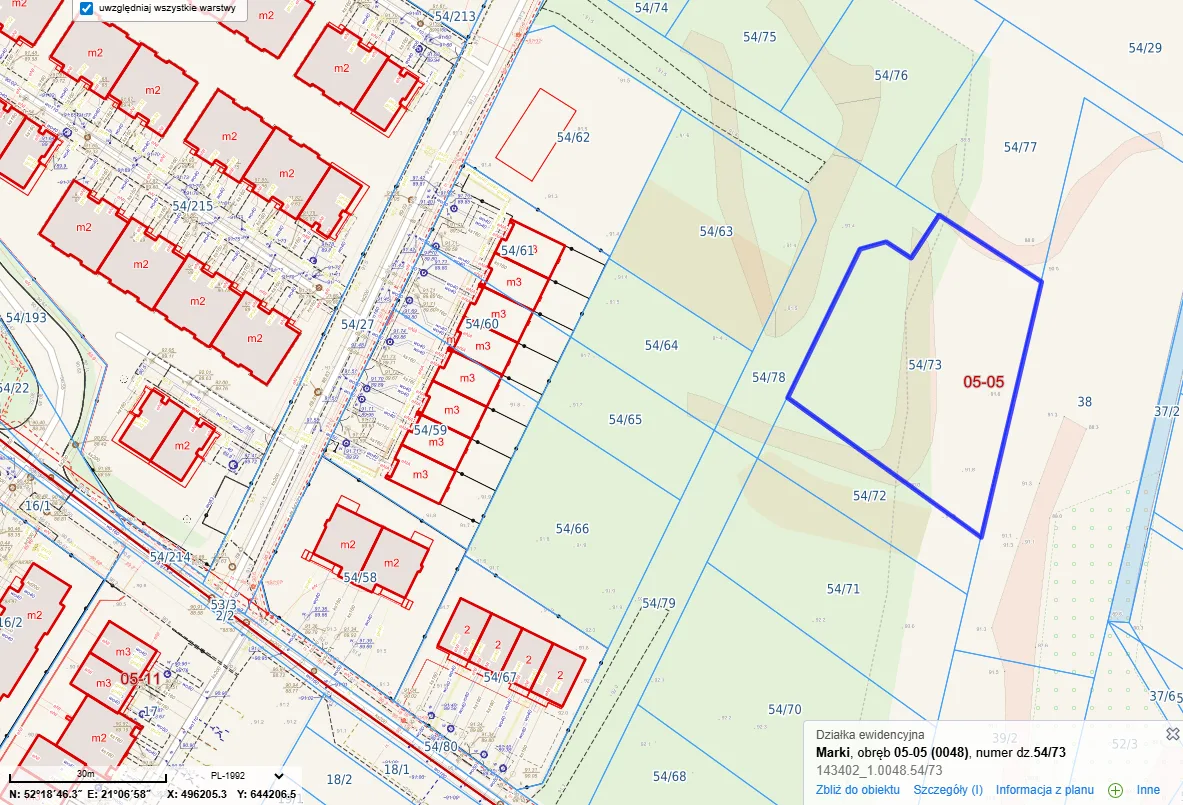Viewport: 1183px width, 805px height.
Task: Click parcel label 54/60
Action: click(481, 324)
